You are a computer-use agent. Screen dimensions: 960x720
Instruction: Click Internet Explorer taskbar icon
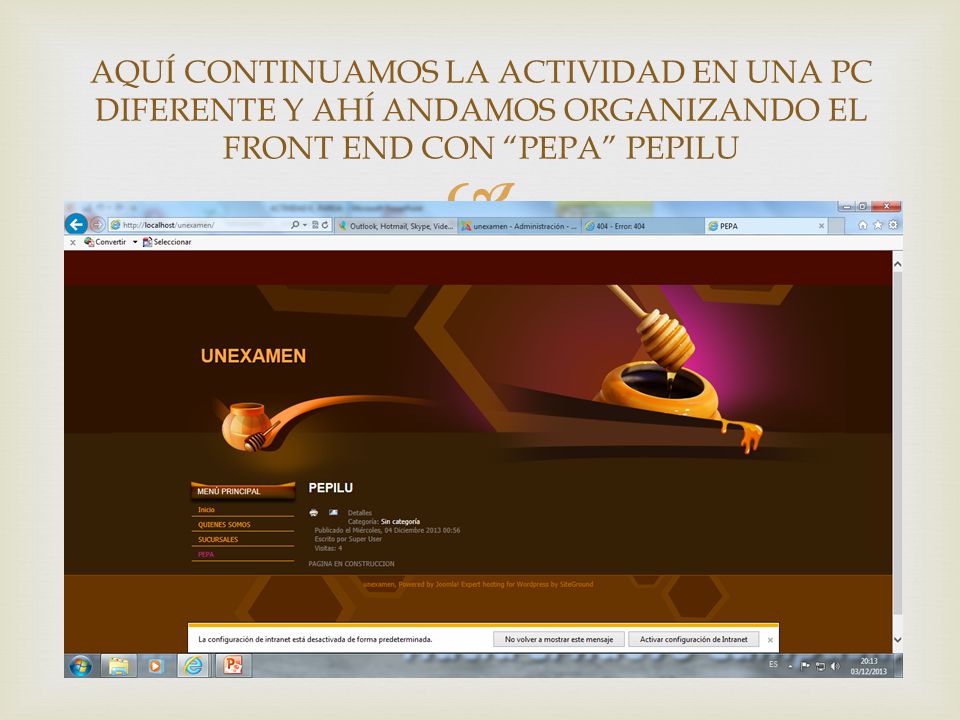pyautogui.click(x=193, y=666)
